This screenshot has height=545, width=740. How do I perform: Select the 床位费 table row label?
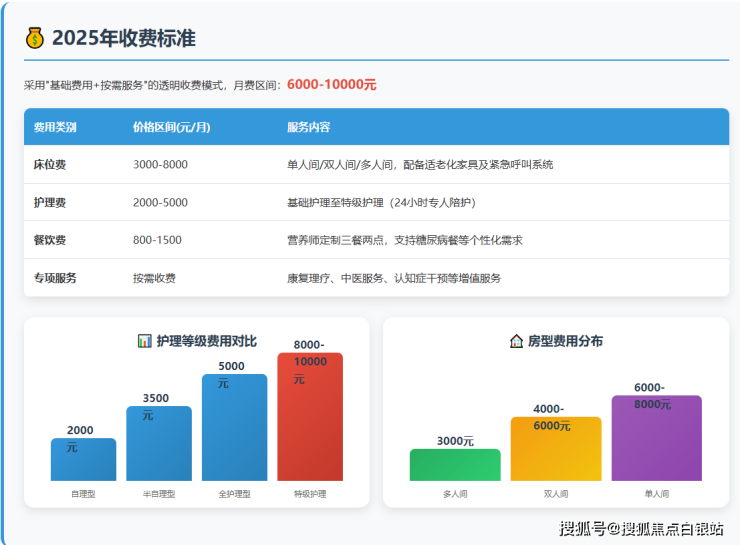coord(50,164)
